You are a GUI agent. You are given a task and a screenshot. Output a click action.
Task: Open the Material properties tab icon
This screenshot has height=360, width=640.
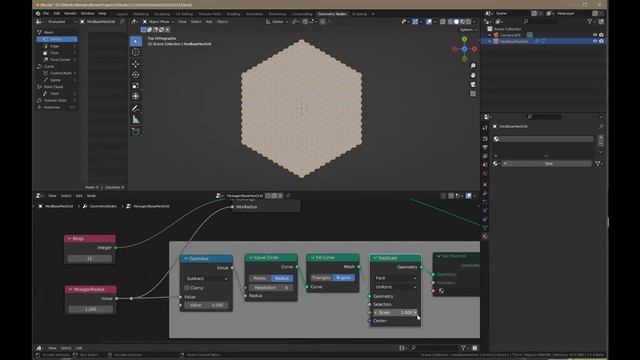(485, 237)
